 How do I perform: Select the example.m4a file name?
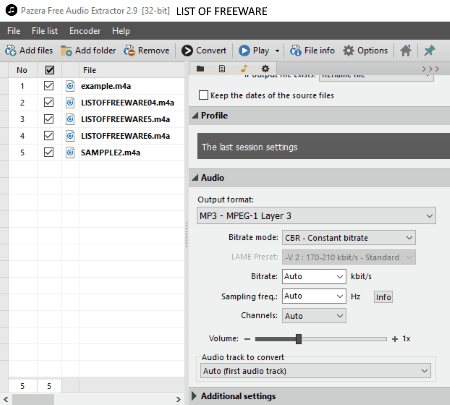(x=106, y=86)
